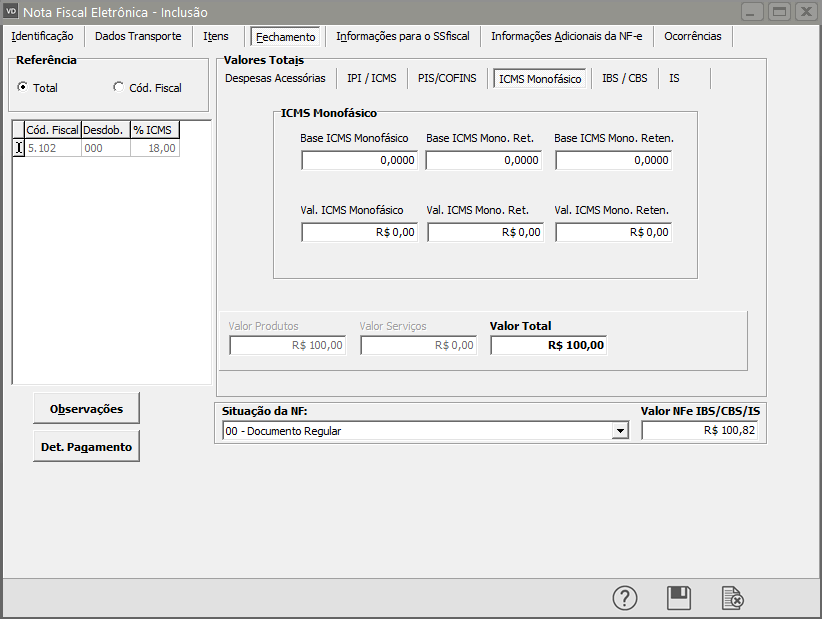Switch to the Identificação tab
822x619 pixels.
point(42,37)
